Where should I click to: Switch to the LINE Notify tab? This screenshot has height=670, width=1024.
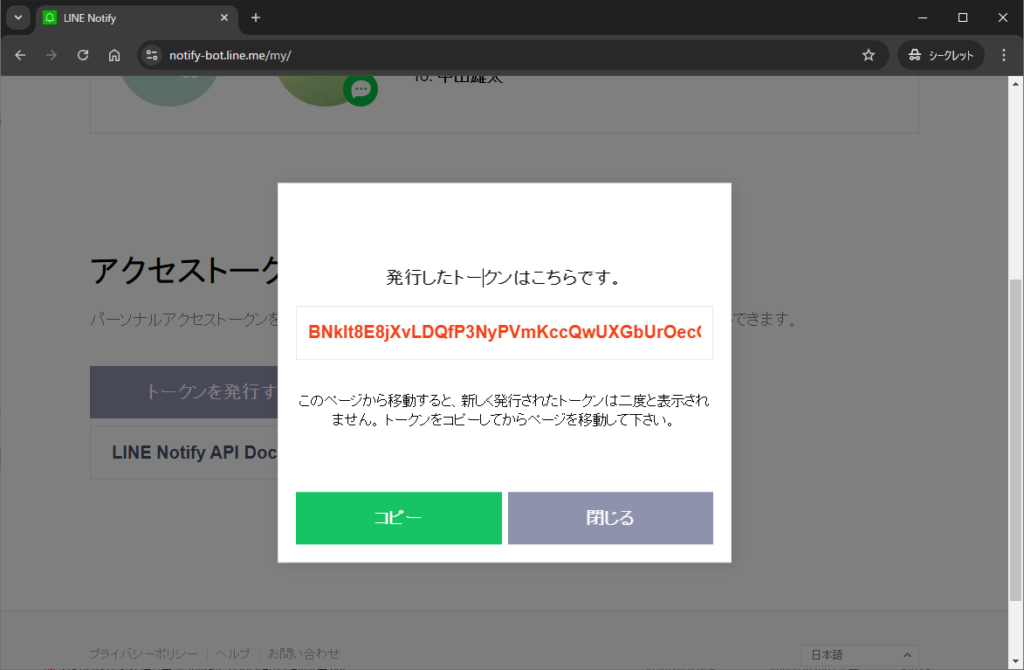point(130,18)
